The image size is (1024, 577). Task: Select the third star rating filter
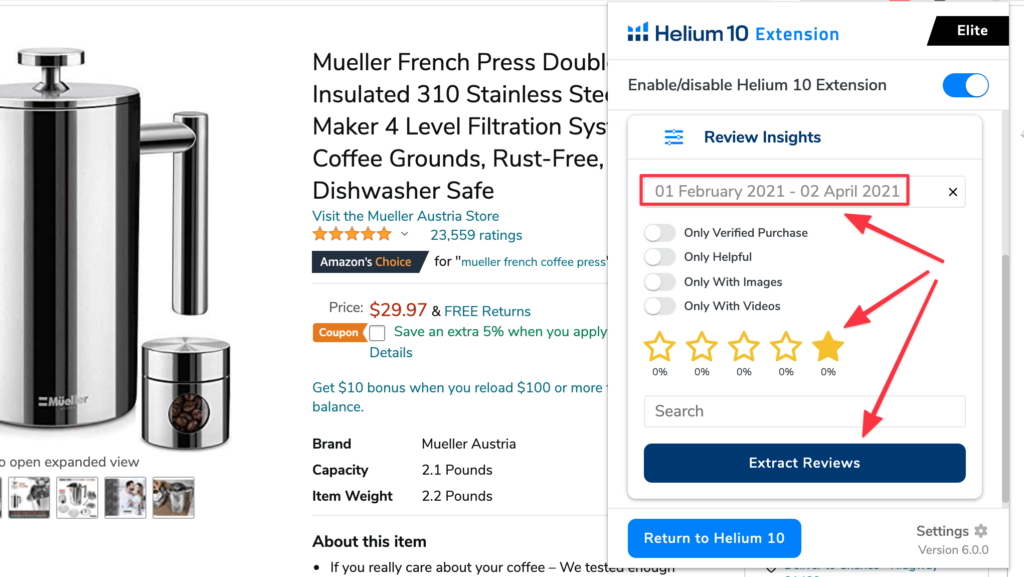click(744, 348)
